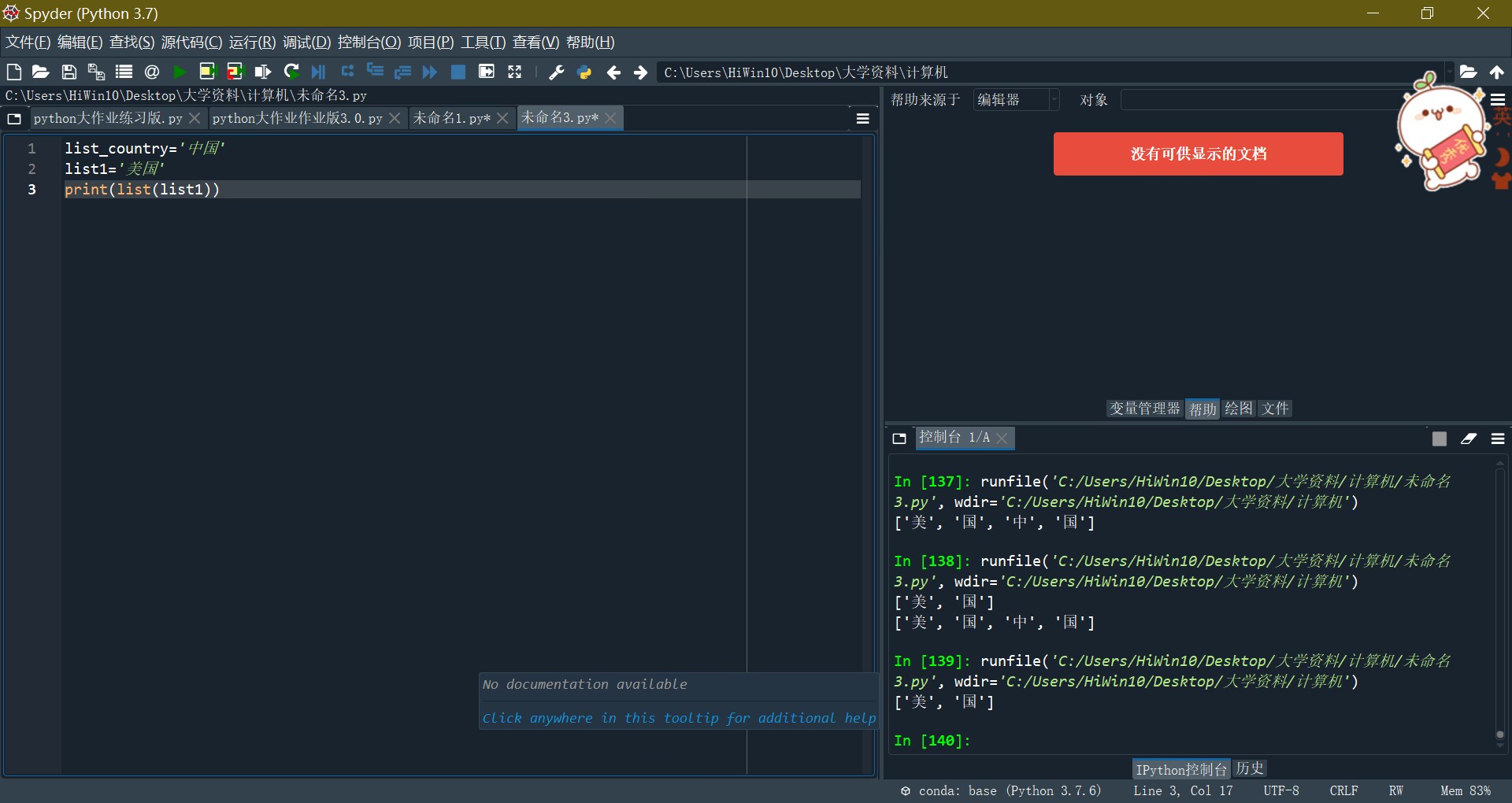Screen dimensions: 1512x803
Task: Expand the 编辑器 help source dropdown
Action: click(x=1016, y=100)
